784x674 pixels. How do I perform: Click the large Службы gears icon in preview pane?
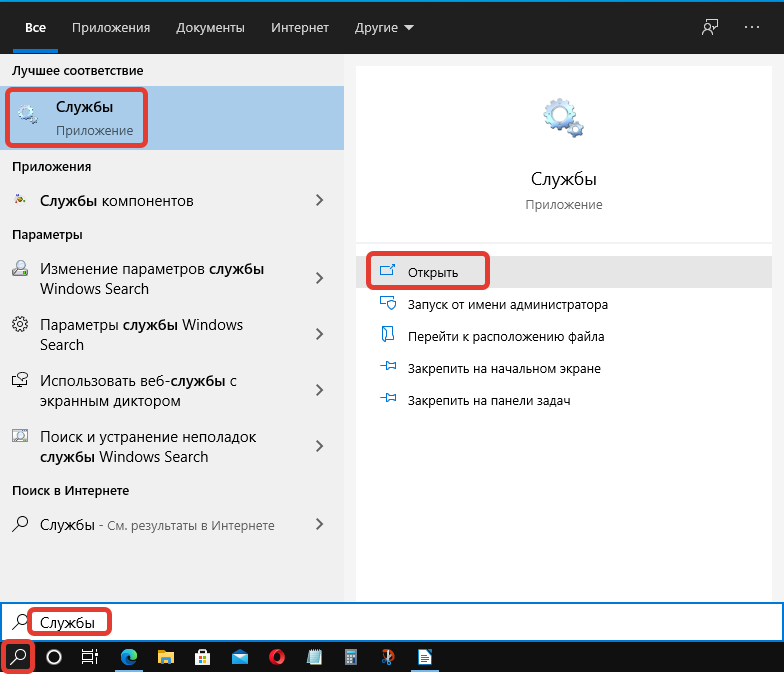(564, 118)
